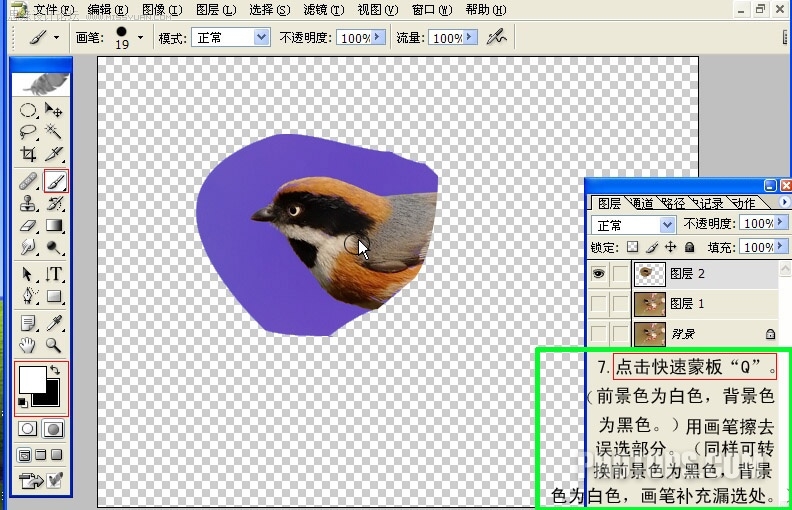Show 背景 layer via visibility box
792x510 pixels.
(x=599, y=333)
